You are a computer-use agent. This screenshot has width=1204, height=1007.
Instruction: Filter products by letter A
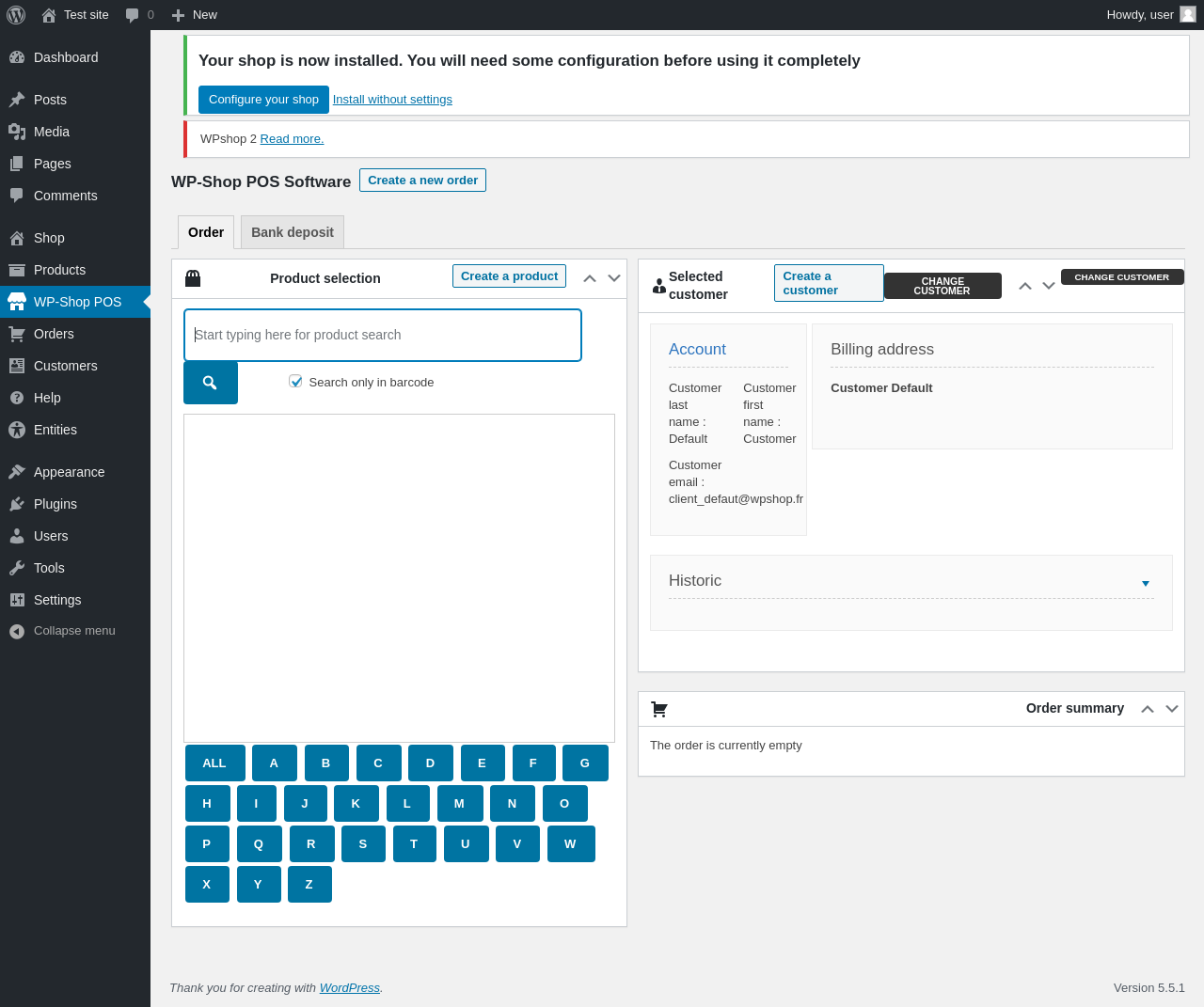(275, 763)
